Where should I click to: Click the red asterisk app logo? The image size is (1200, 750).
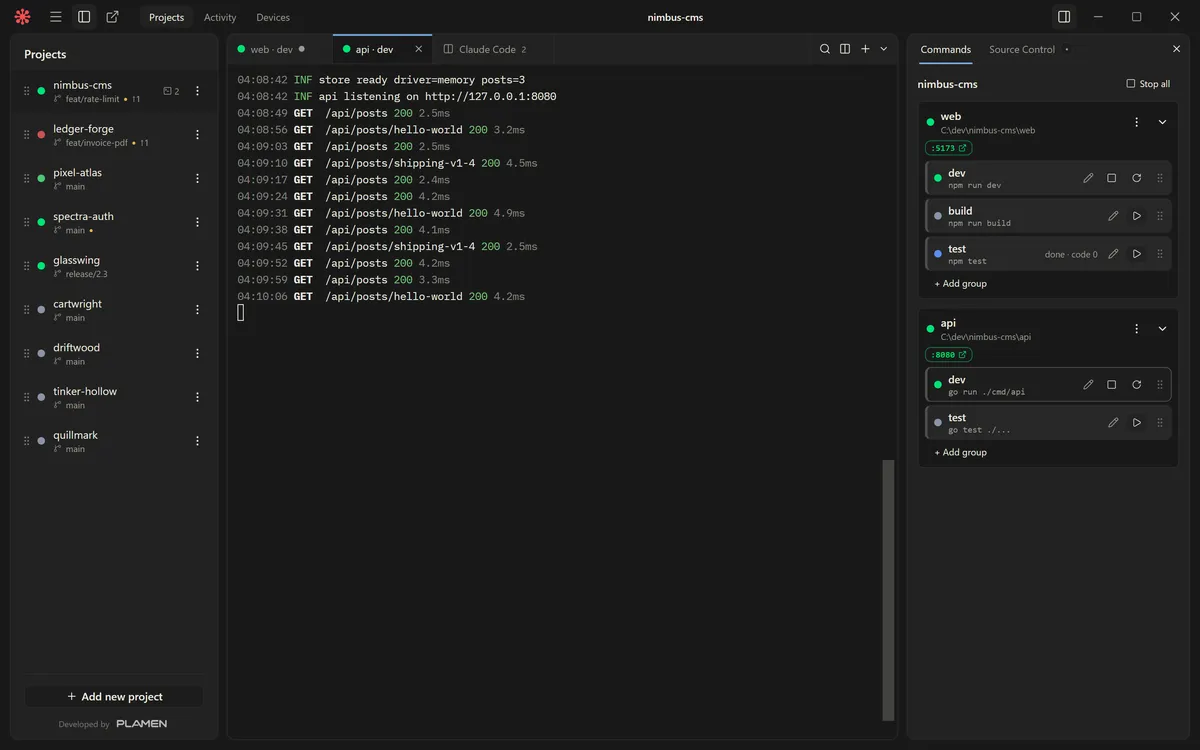tap(22, 17)
